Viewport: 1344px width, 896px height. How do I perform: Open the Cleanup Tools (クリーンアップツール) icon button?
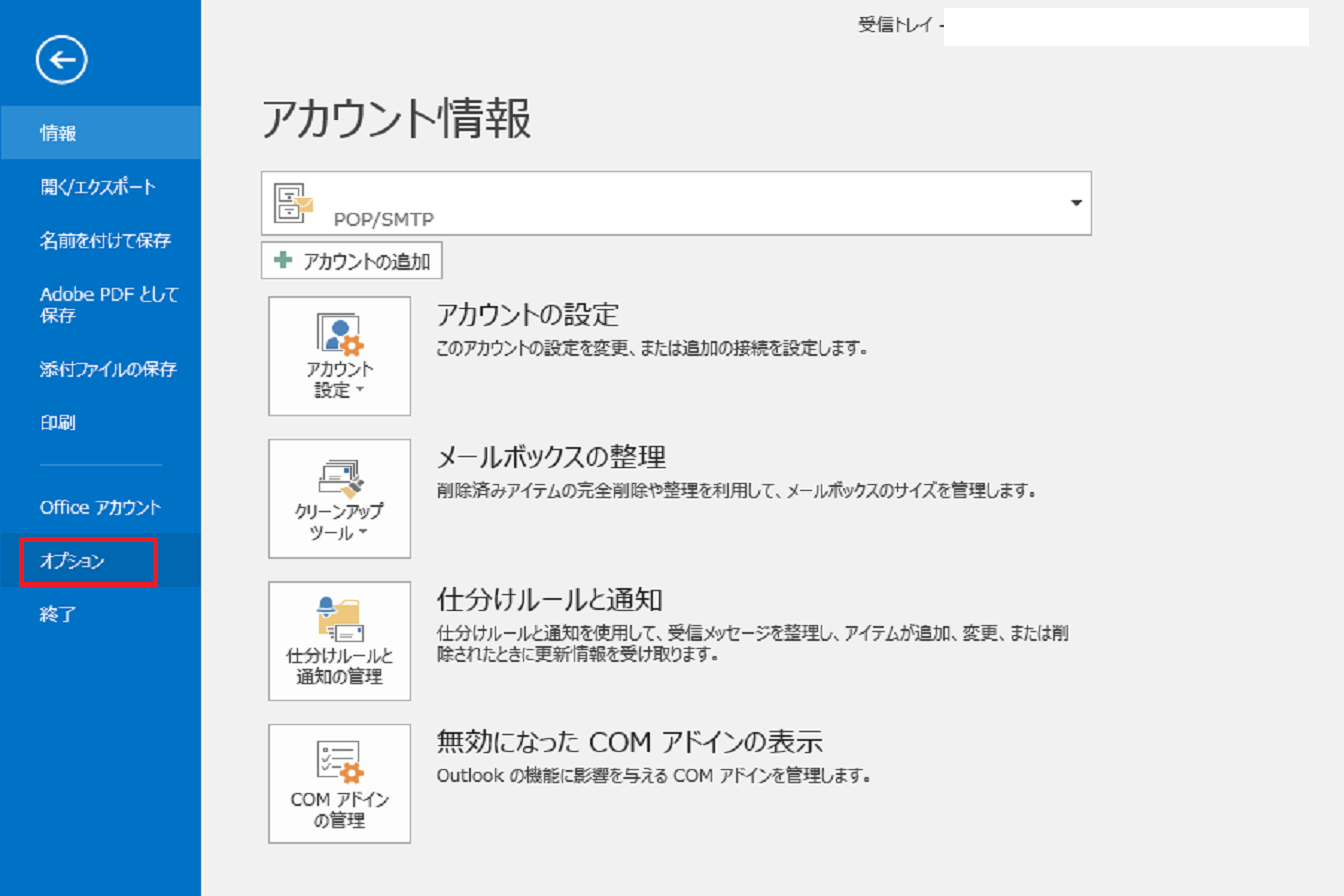(x=339, y=498)
